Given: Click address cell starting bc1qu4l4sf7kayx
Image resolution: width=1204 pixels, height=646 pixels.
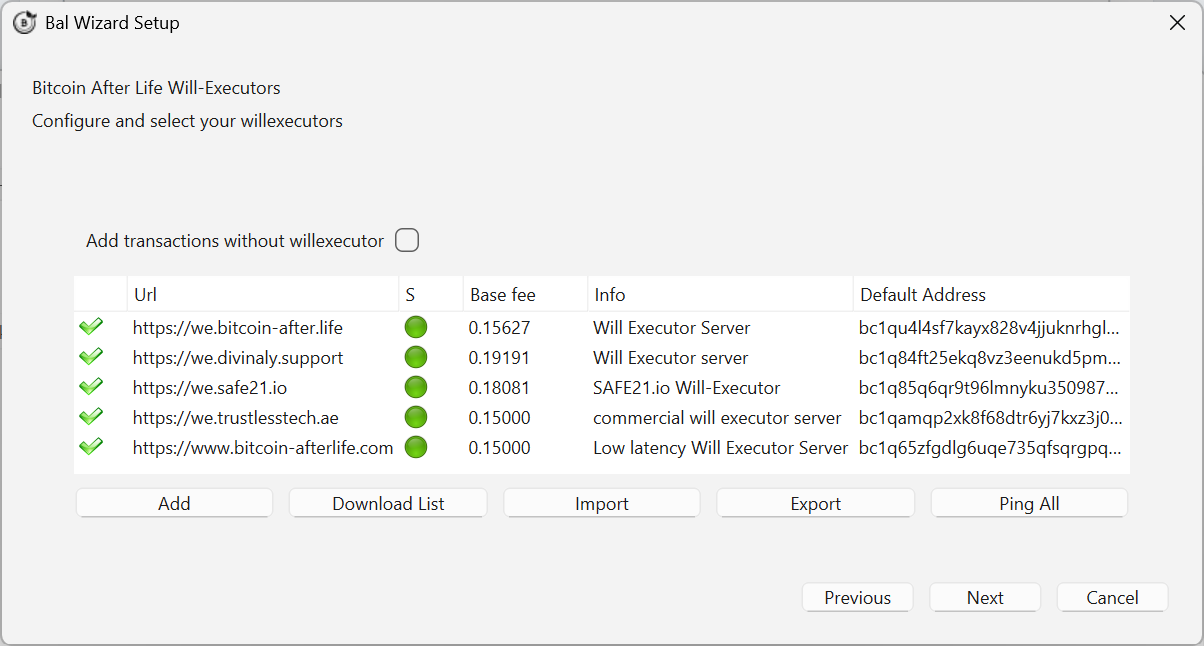Looking at the screenshot, I should [991, 327].
